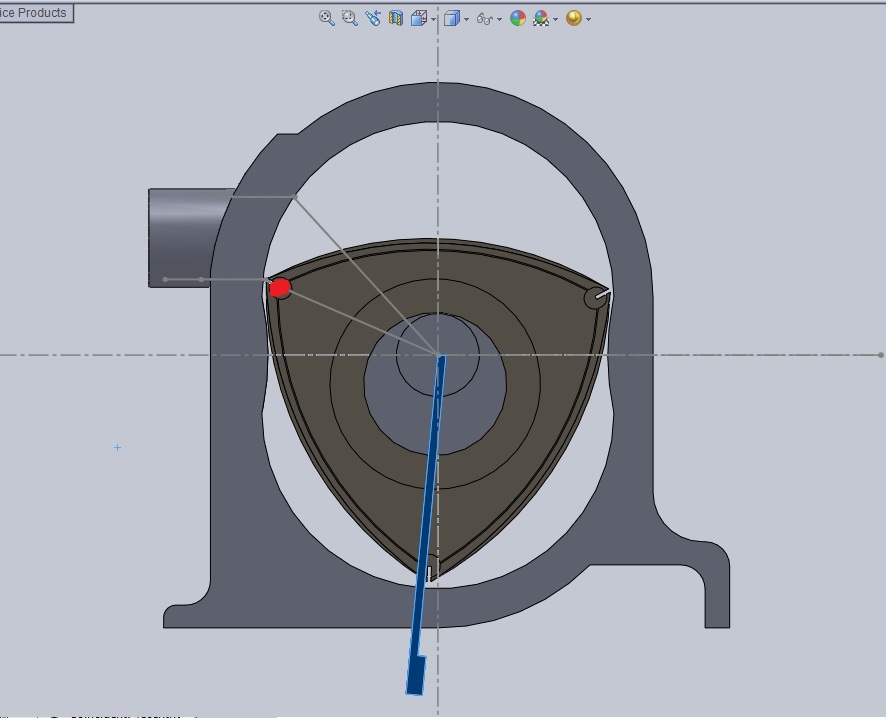
Task: Click the Display Style cube icon
Action: (451, 18)
